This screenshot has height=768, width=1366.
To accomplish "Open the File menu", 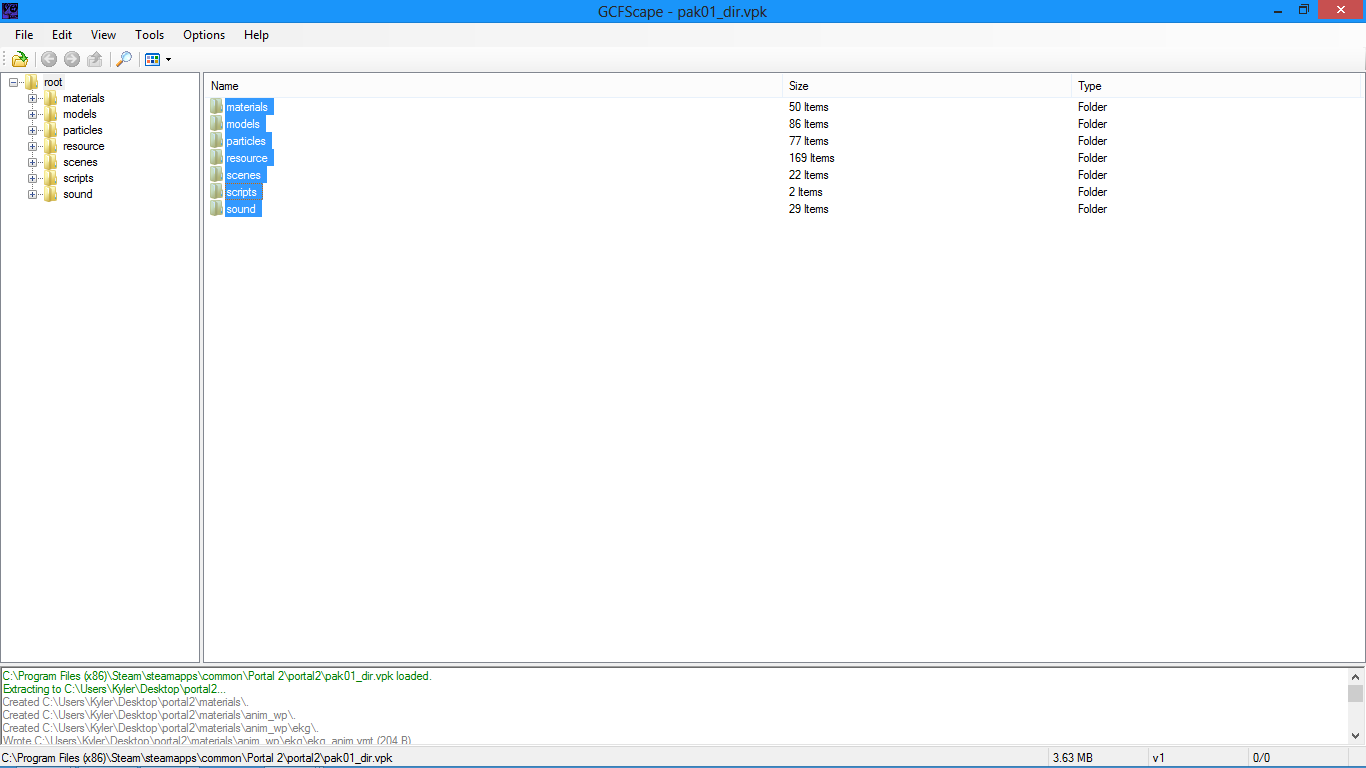I will pyautogui.click(x=24, y=35).
